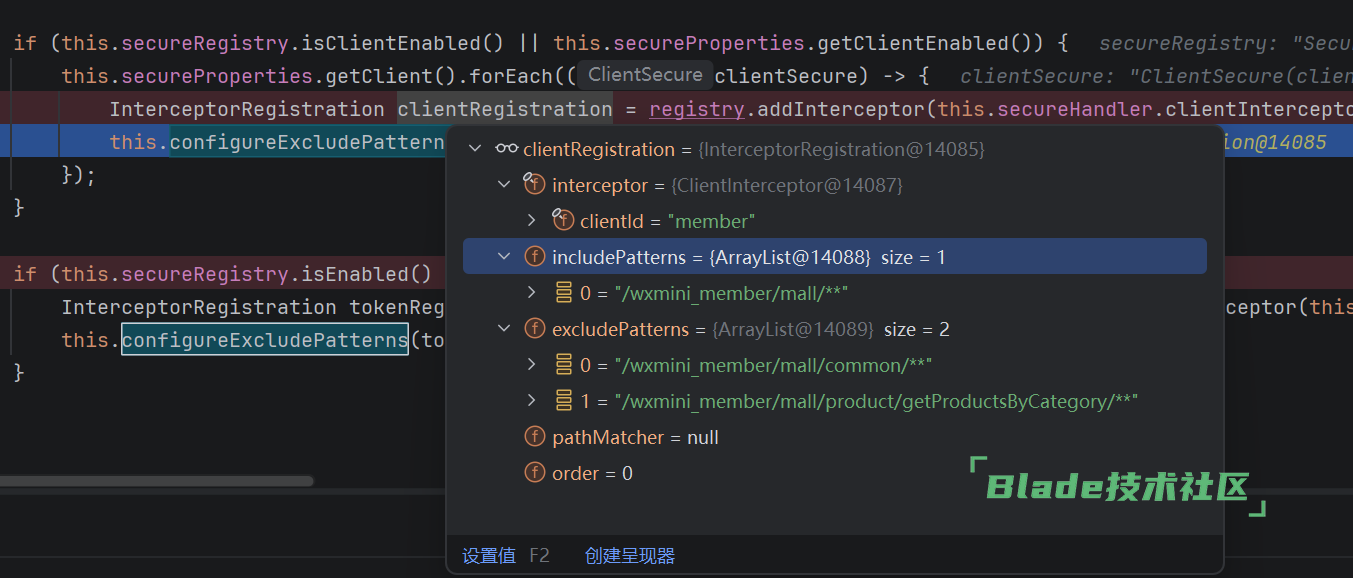Expand the getProductsByCategory exclude pattern entry
Image resolution: width=1353 pixels, height=578 pixels.
point(532,401)
